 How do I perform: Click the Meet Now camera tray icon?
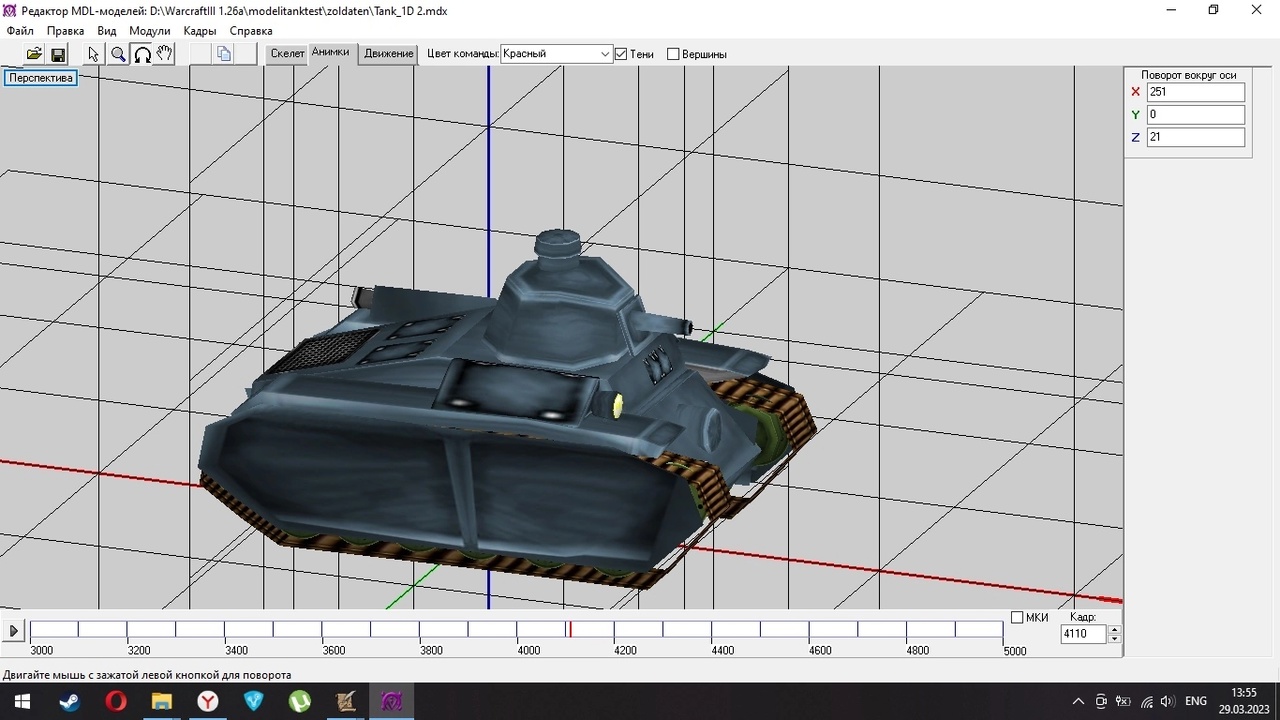(x=1101, y=701)
